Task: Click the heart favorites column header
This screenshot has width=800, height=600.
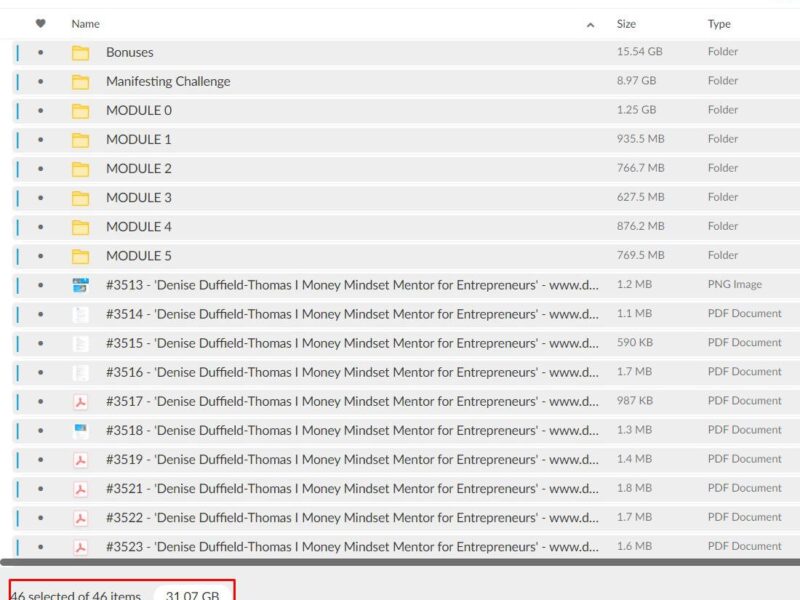Action: point(40,23)
